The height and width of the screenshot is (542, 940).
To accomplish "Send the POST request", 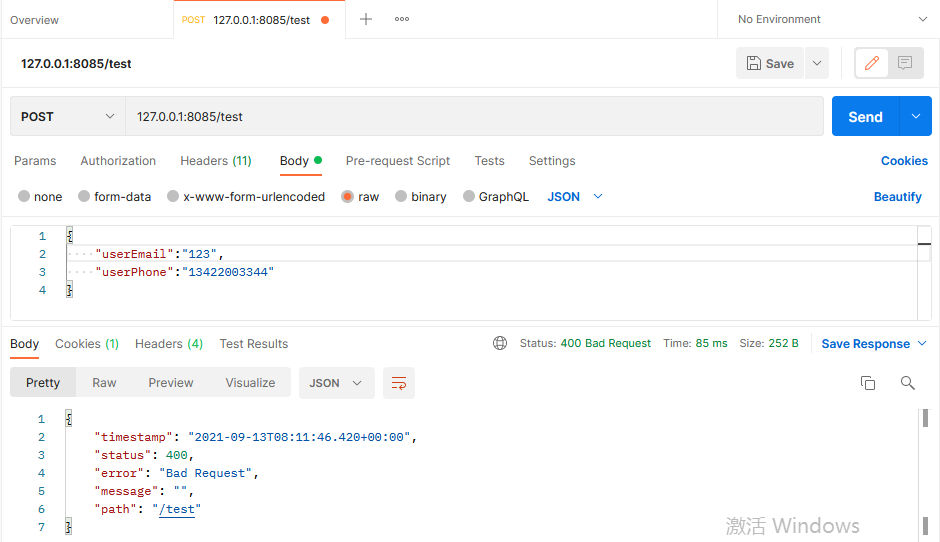I will pyautogui.click(x=865, y=116).
